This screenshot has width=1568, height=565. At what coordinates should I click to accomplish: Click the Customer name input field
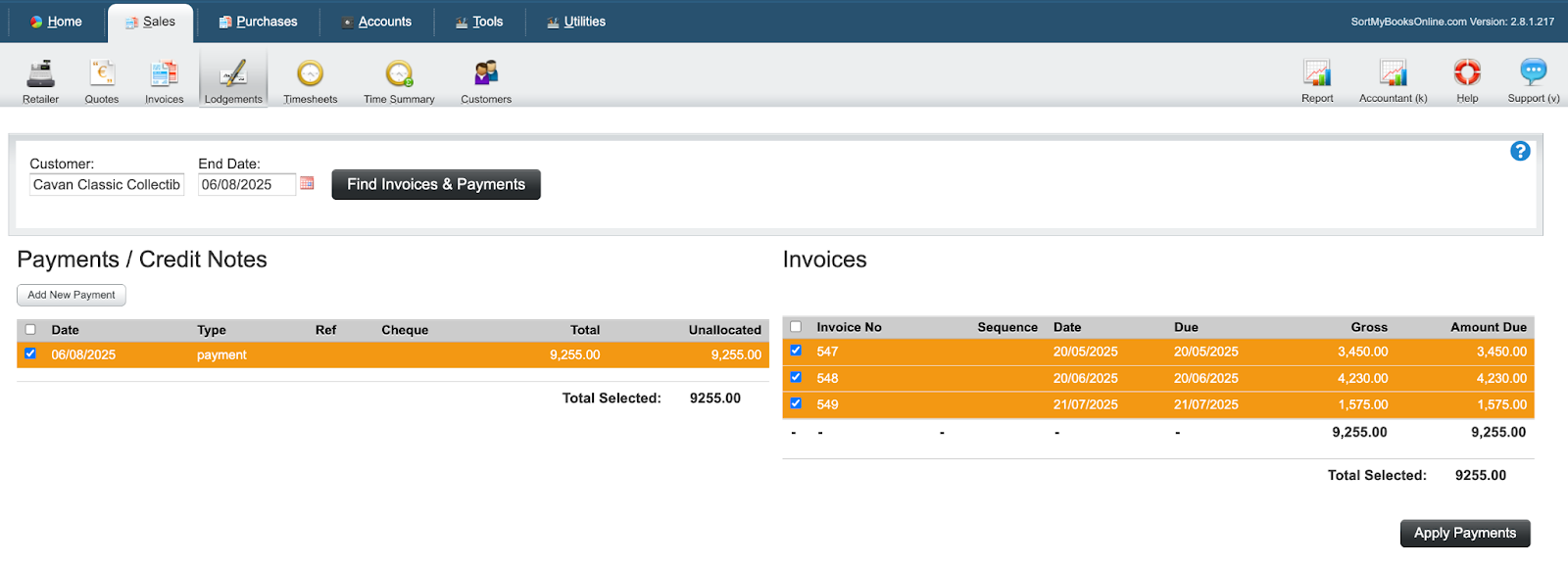107,185
